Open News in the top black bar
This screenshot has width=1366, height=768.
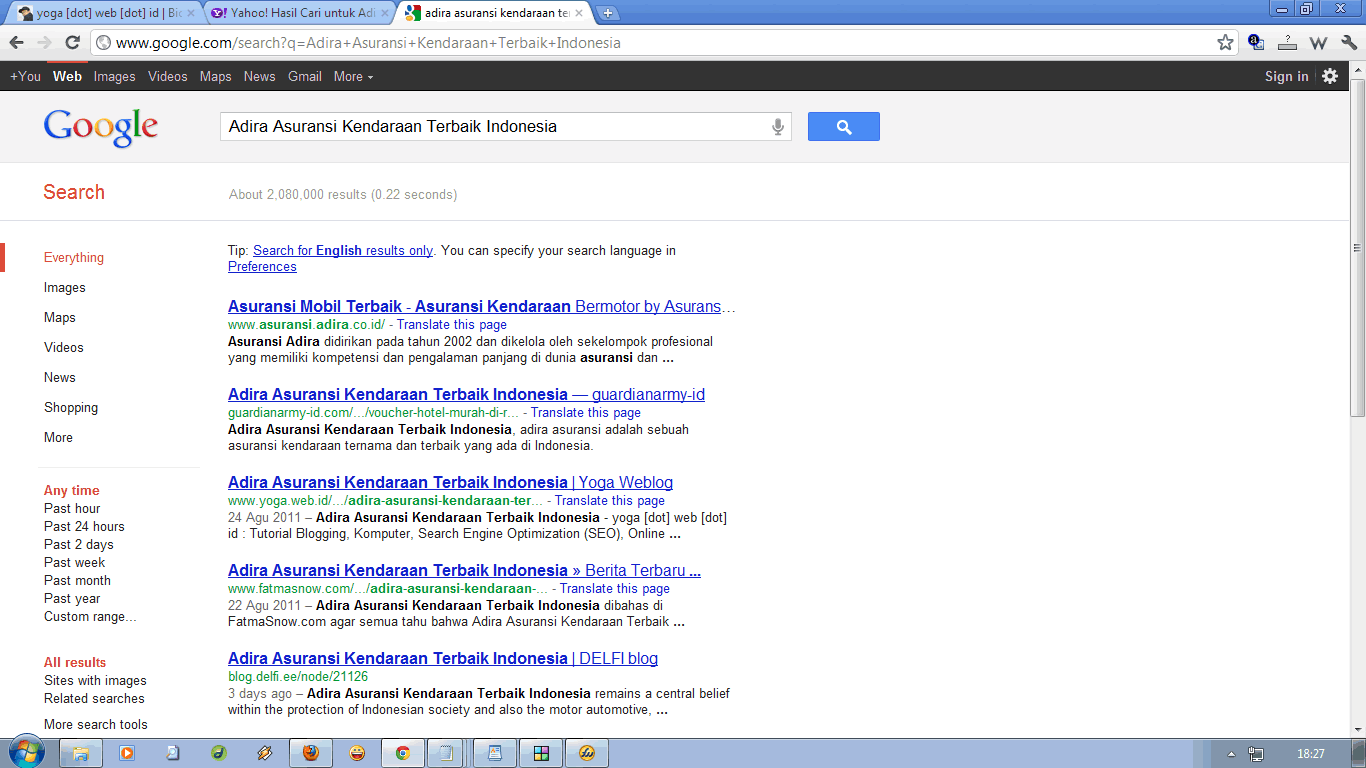coord(259,76)
